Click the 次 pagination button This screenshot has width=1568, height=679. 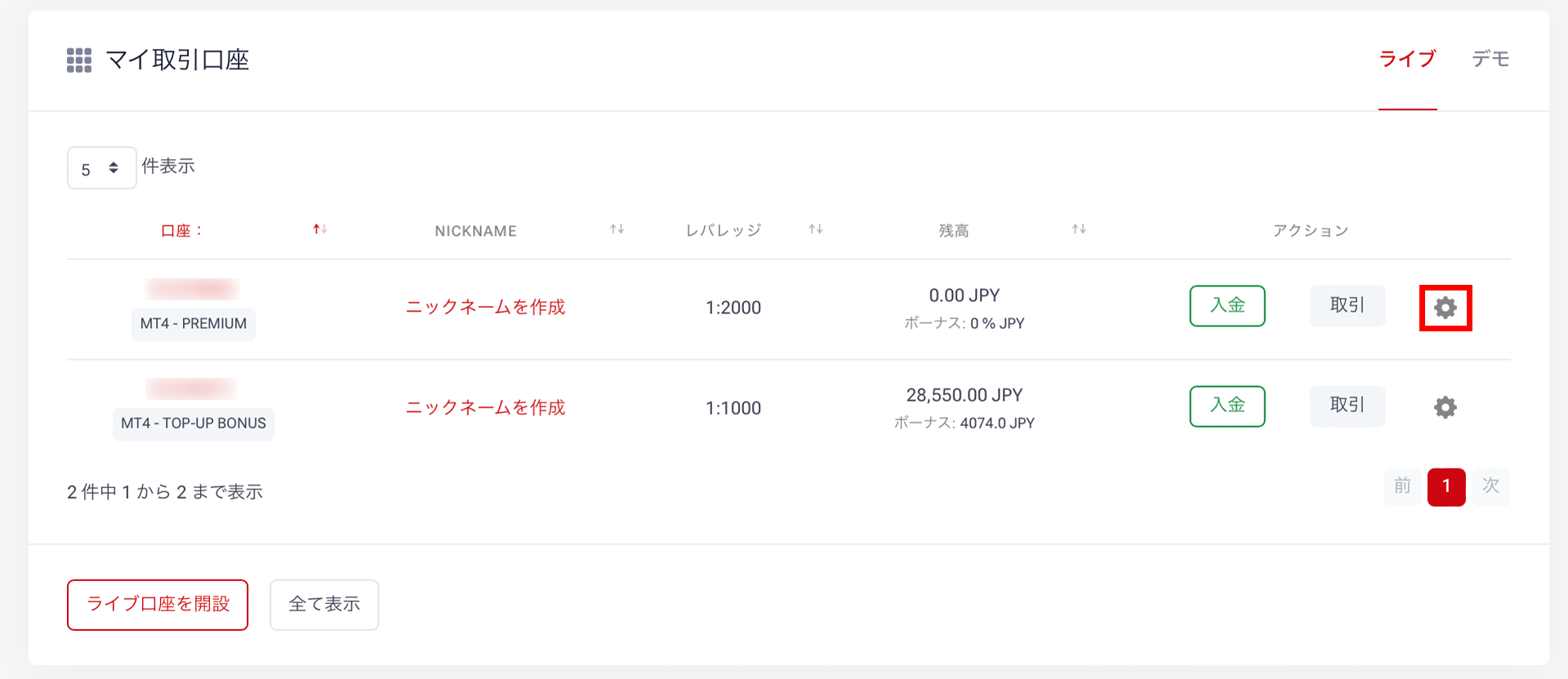[1490, 487]
